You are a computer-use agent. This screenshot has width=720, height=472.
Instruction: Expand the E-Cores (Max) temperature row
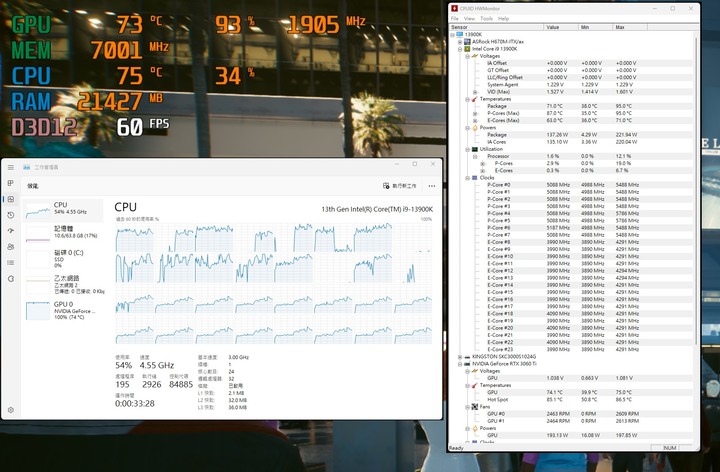pyautogui.click(x=475, y=120)
